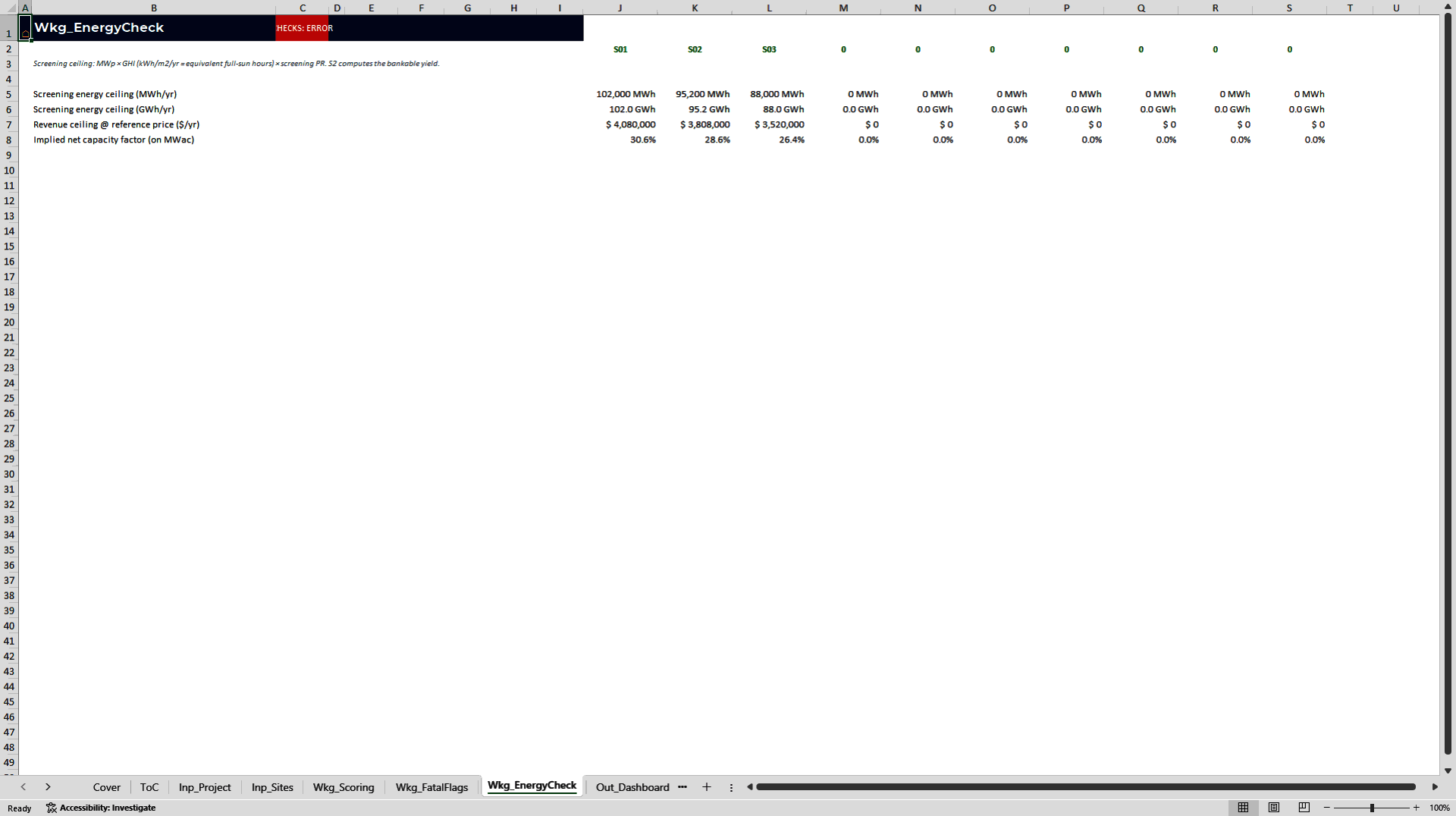Click the vertical scrollbar thumb

click(1448, 384)
